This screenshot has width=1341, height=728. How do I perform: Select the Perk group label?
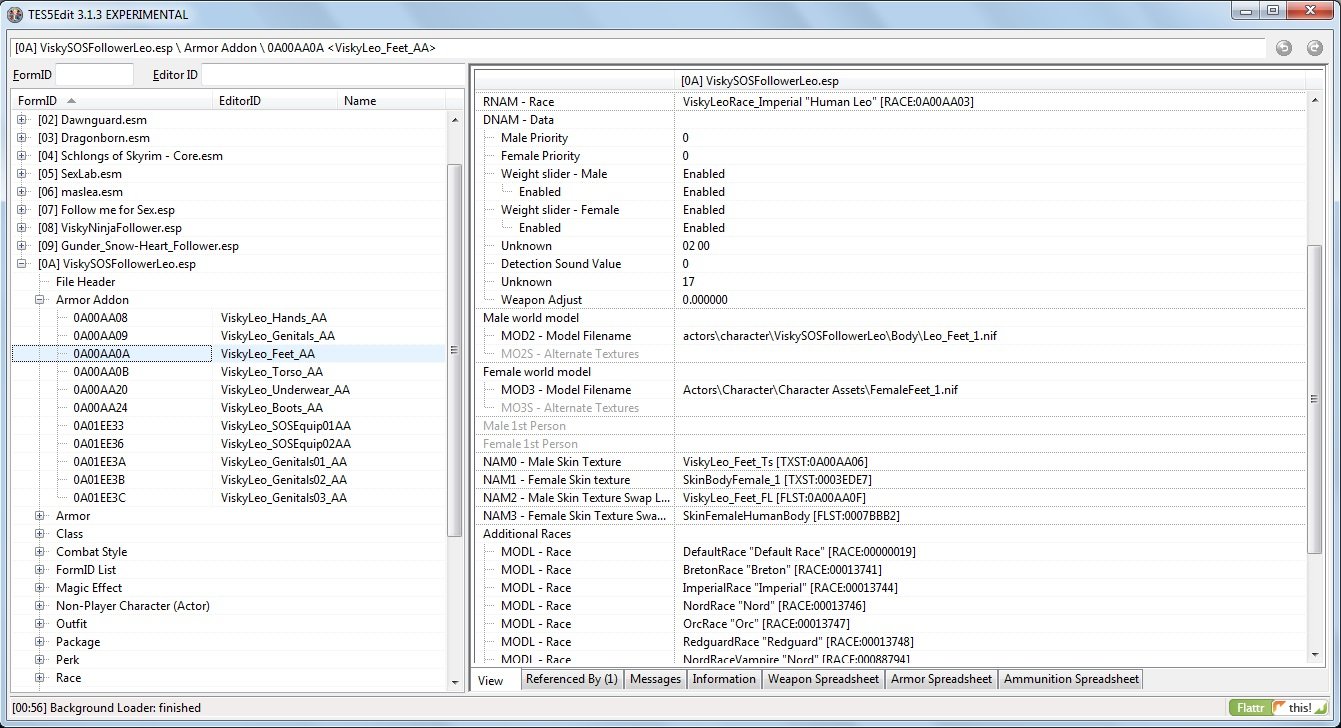pyautogui.click(x=68, y=660)
